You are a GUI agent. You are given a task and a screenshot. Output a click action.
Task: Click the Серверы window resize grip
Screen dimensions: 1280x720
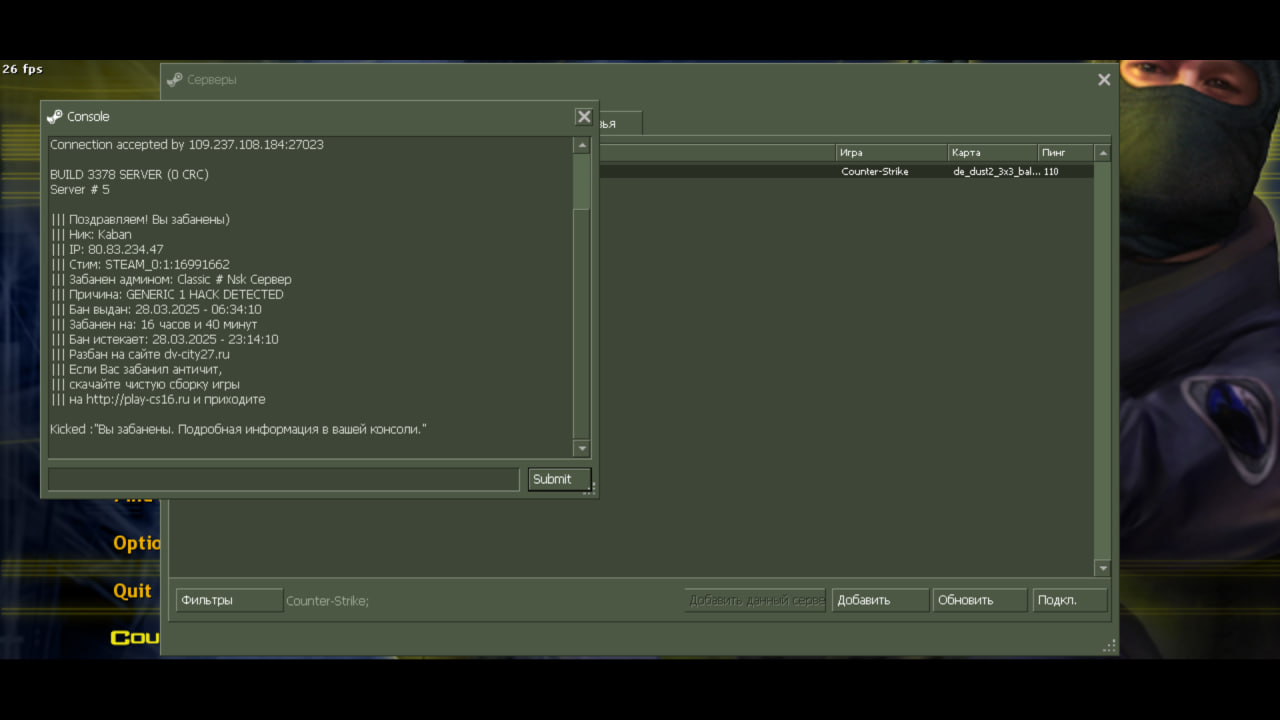pyautogui.click(x=1109, y=646)
